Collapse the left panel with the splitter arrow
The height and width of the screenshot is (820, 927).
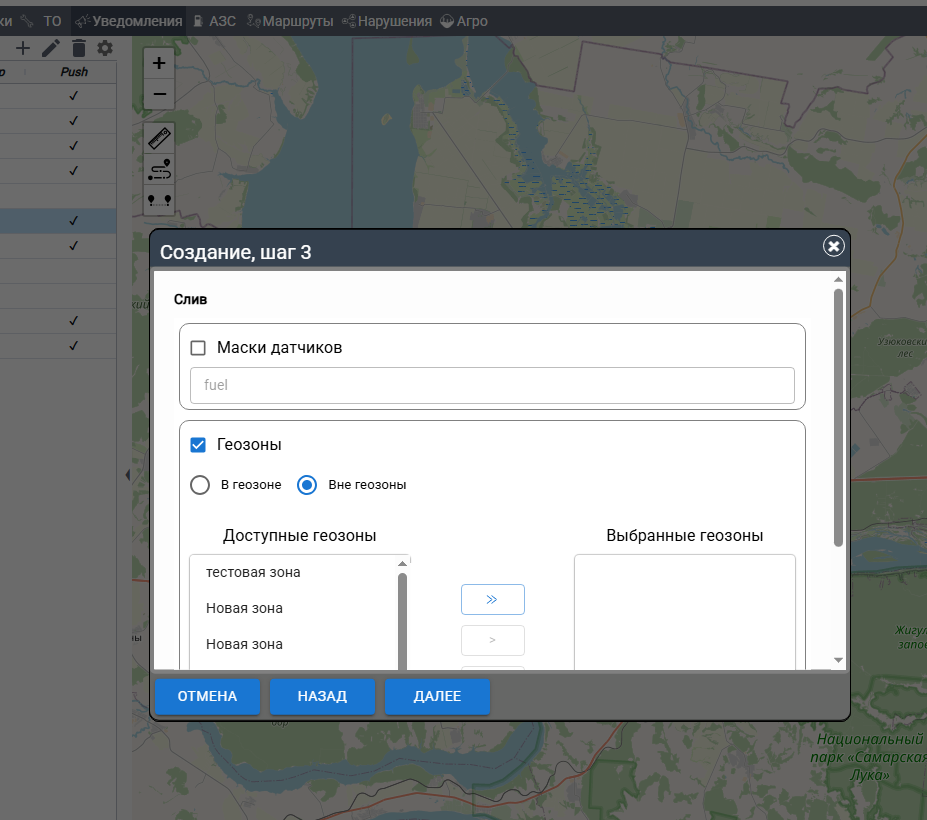[127, 475]
